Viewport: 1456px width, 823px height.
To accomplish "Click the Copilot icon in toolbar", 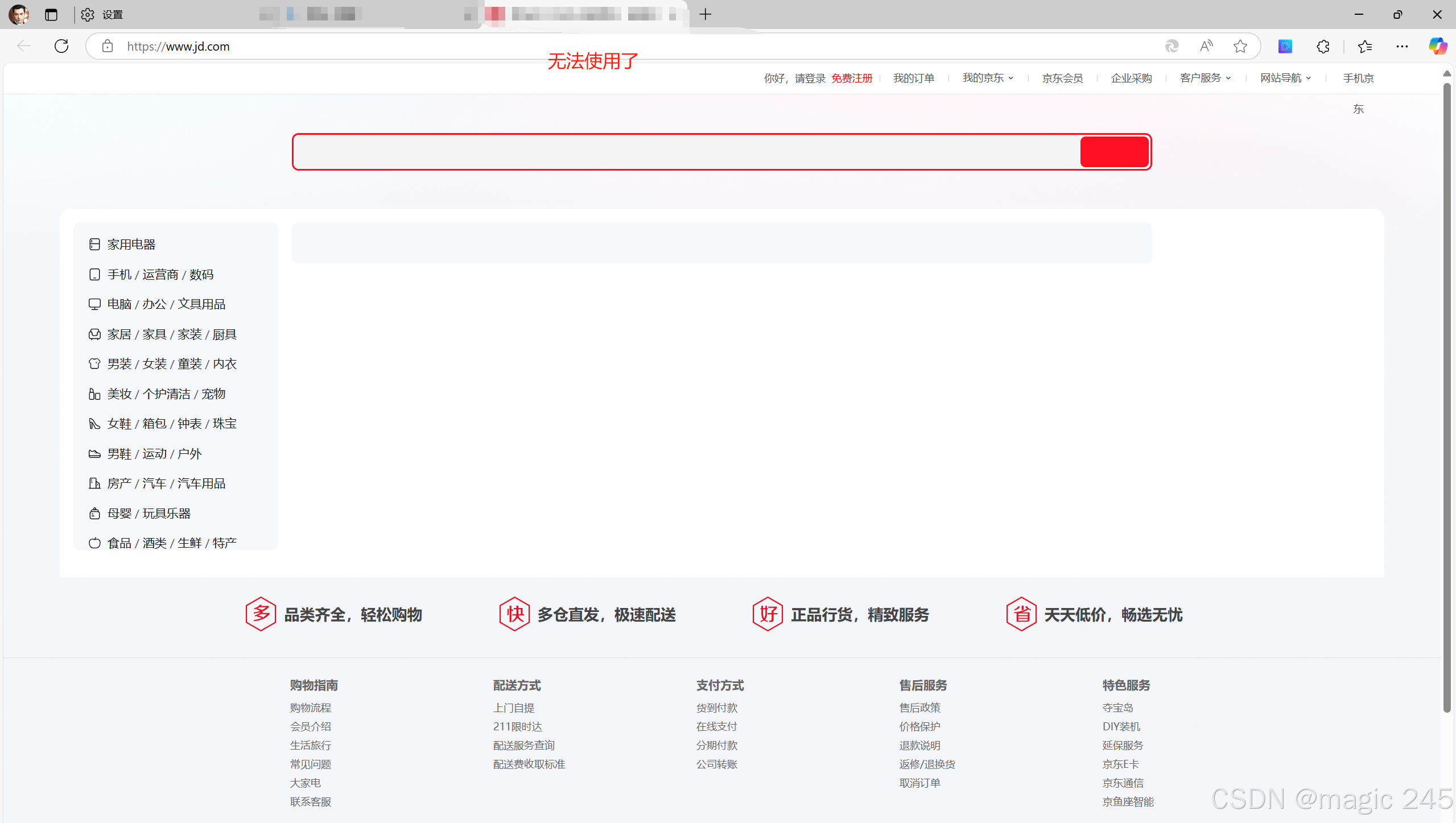I will point(1437,46).
